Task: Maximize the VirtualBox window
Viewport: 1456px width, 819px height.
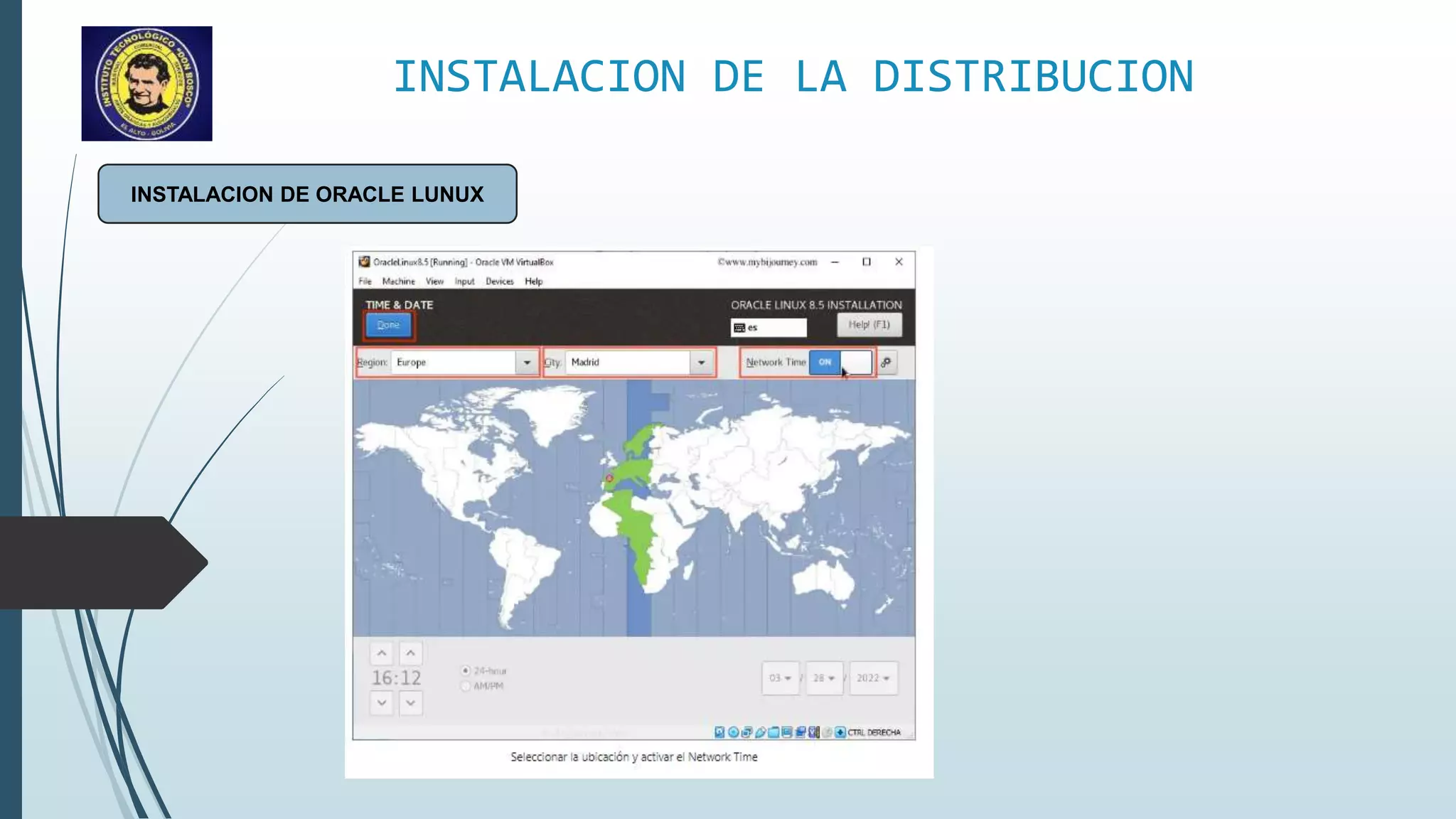Action: pyautogui.click(x=867, y=262)
